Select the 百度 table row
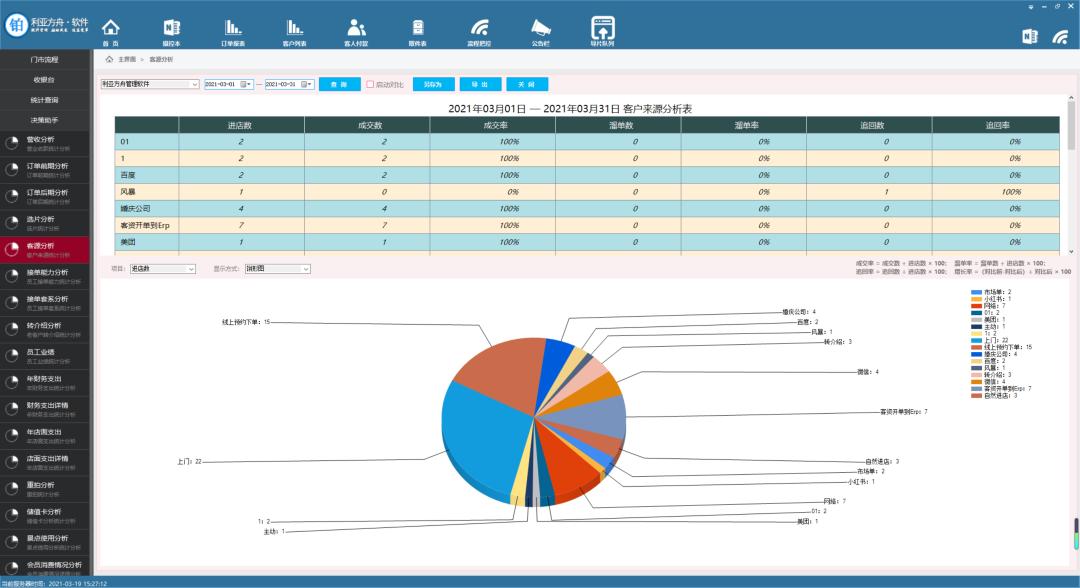 587,175
